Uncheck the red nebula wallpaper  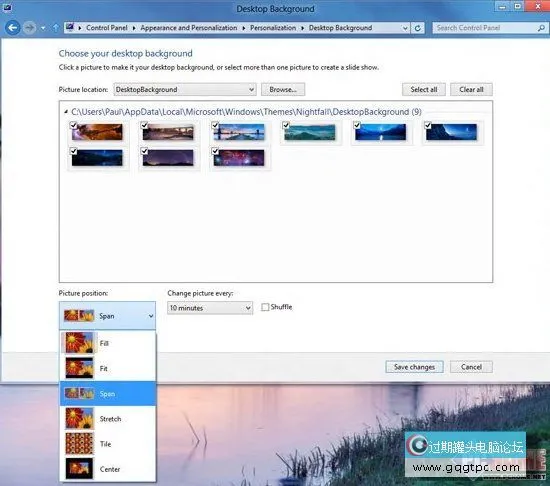215,151
